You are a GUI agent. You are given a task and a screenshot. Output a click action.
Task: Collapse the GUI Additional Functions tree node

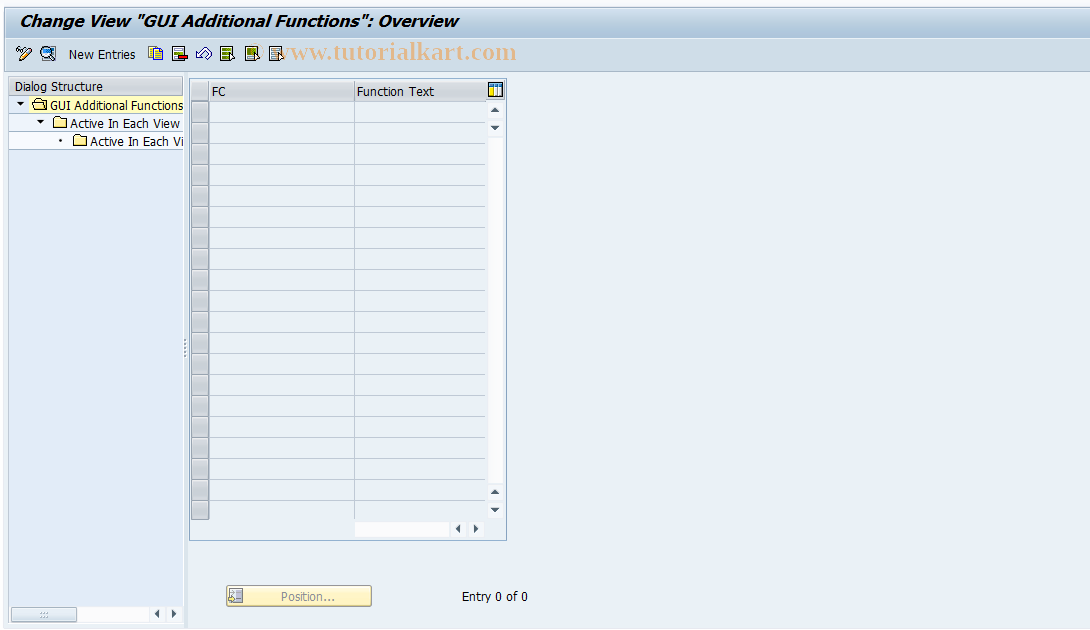tap(21, 104)
